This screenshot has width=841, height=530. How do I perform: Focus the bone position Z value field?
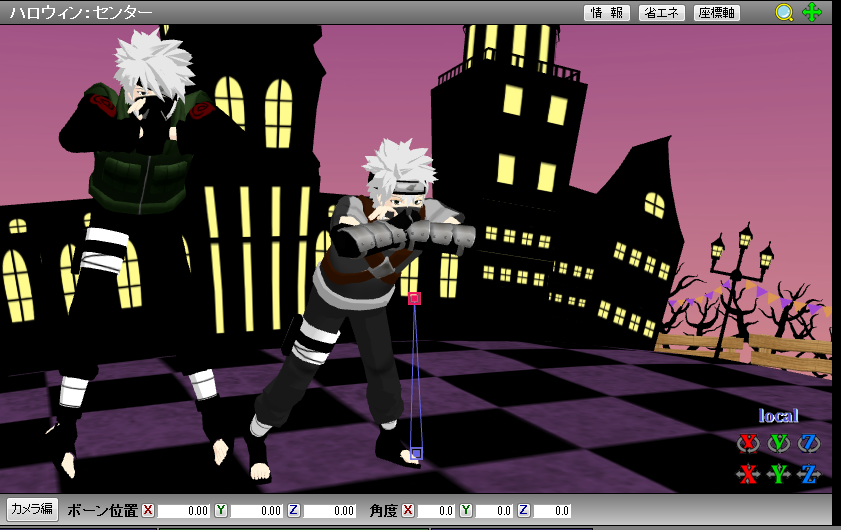[329, 511]
